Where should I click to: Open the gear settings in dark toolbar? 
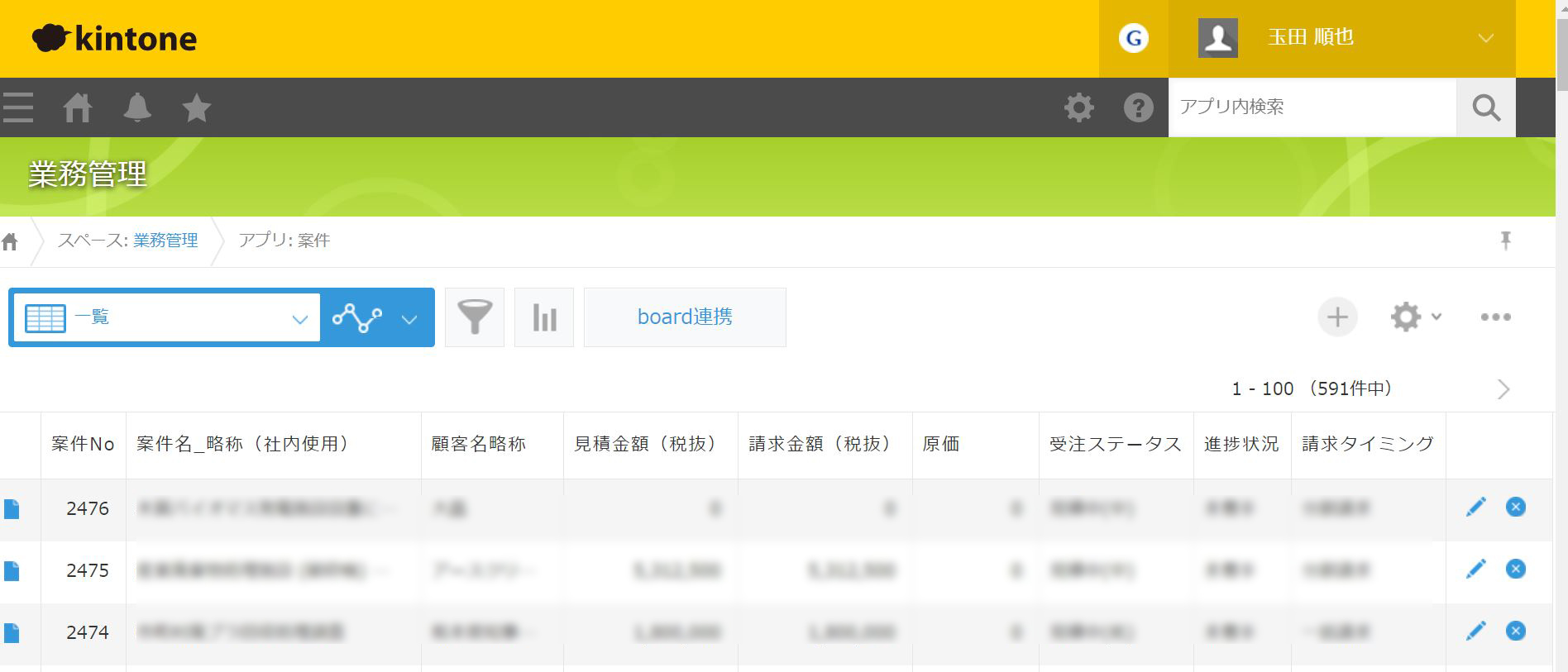tap(1078, 107)
